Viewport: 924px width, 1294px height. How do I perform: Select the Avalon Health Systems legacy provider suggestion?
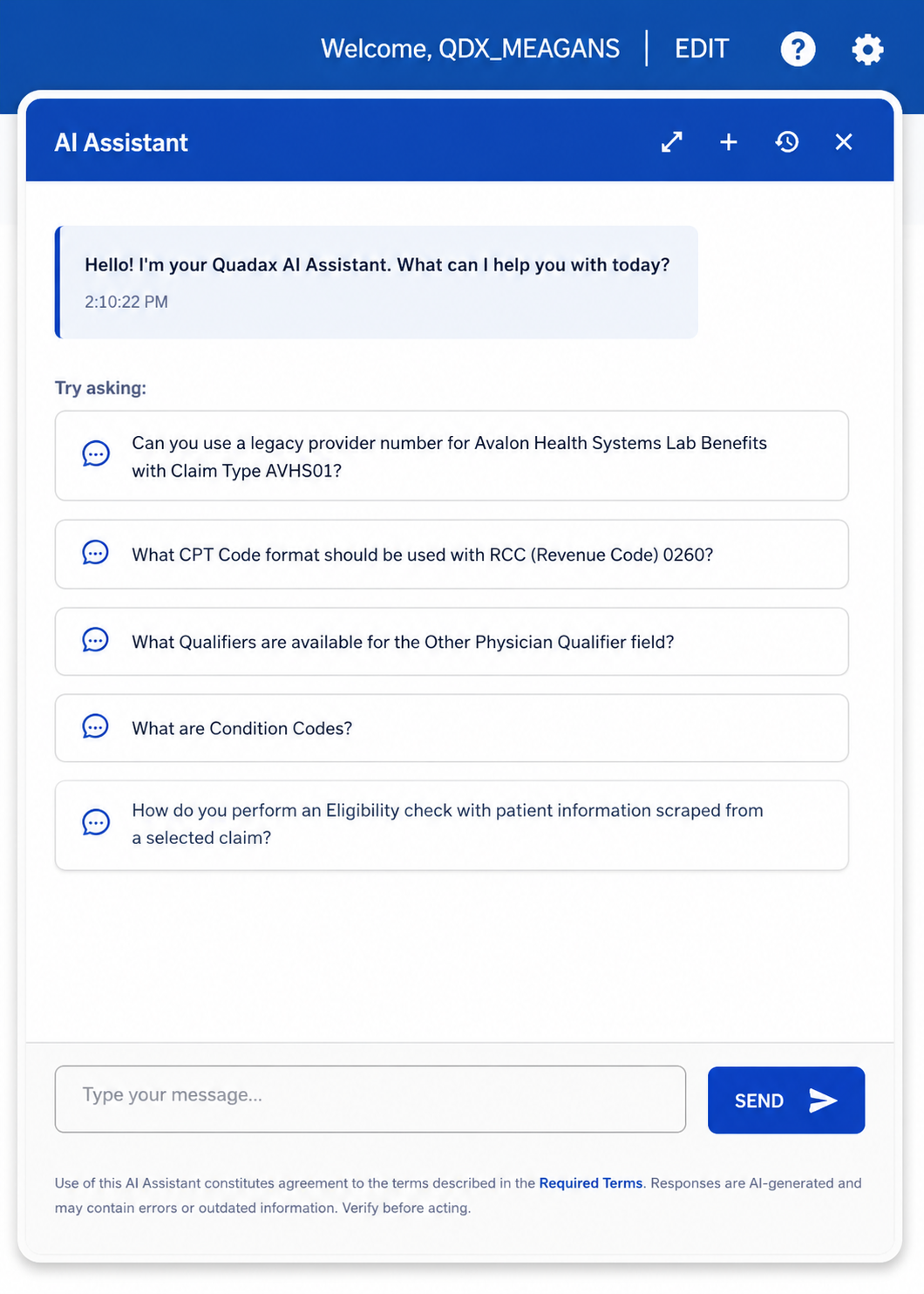tap(452, 456)
